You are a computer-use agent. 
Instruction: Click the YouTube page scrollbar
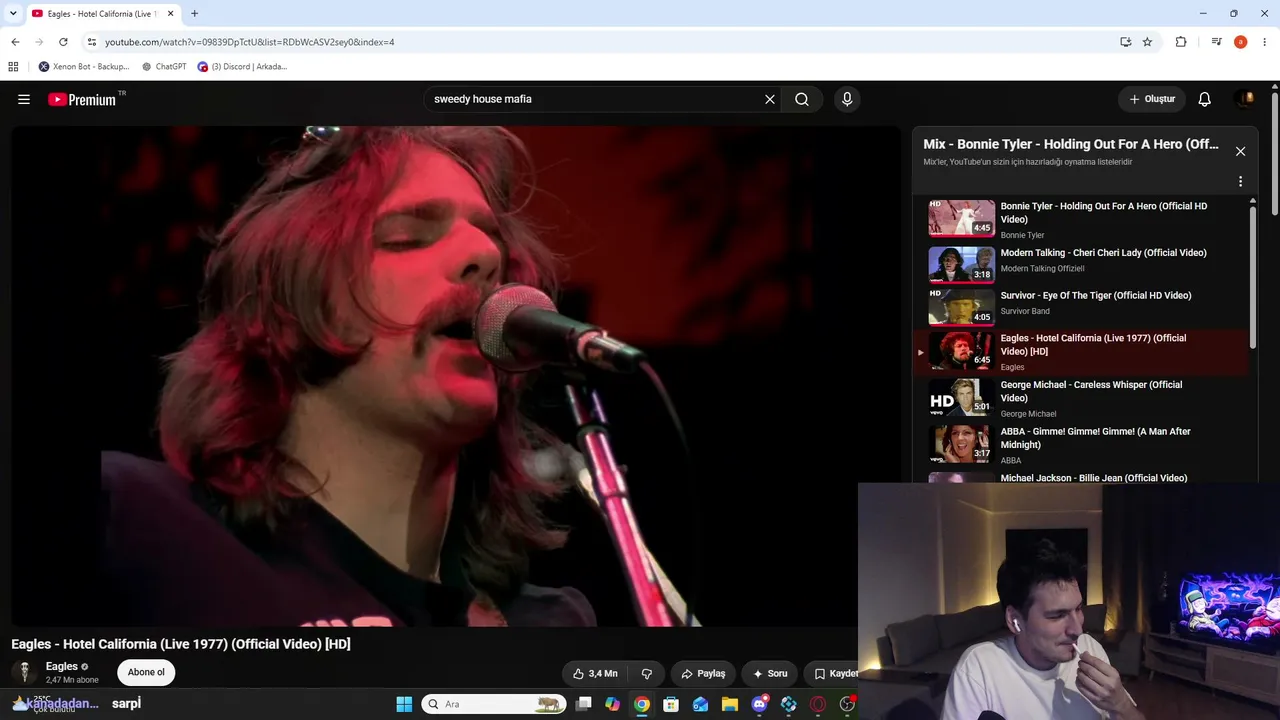tap(1275, 153)
